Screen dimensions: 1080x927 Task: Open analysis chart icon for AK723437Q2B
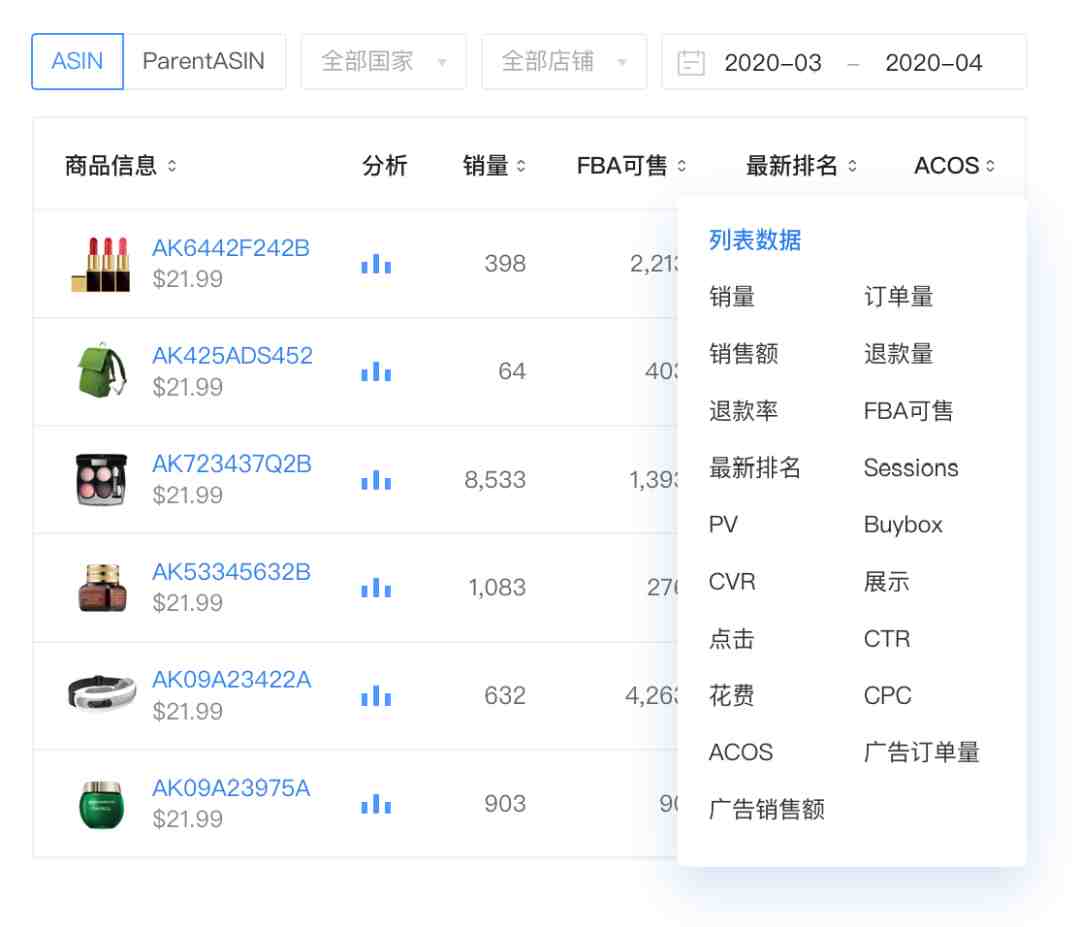click(x=376, y=480)
